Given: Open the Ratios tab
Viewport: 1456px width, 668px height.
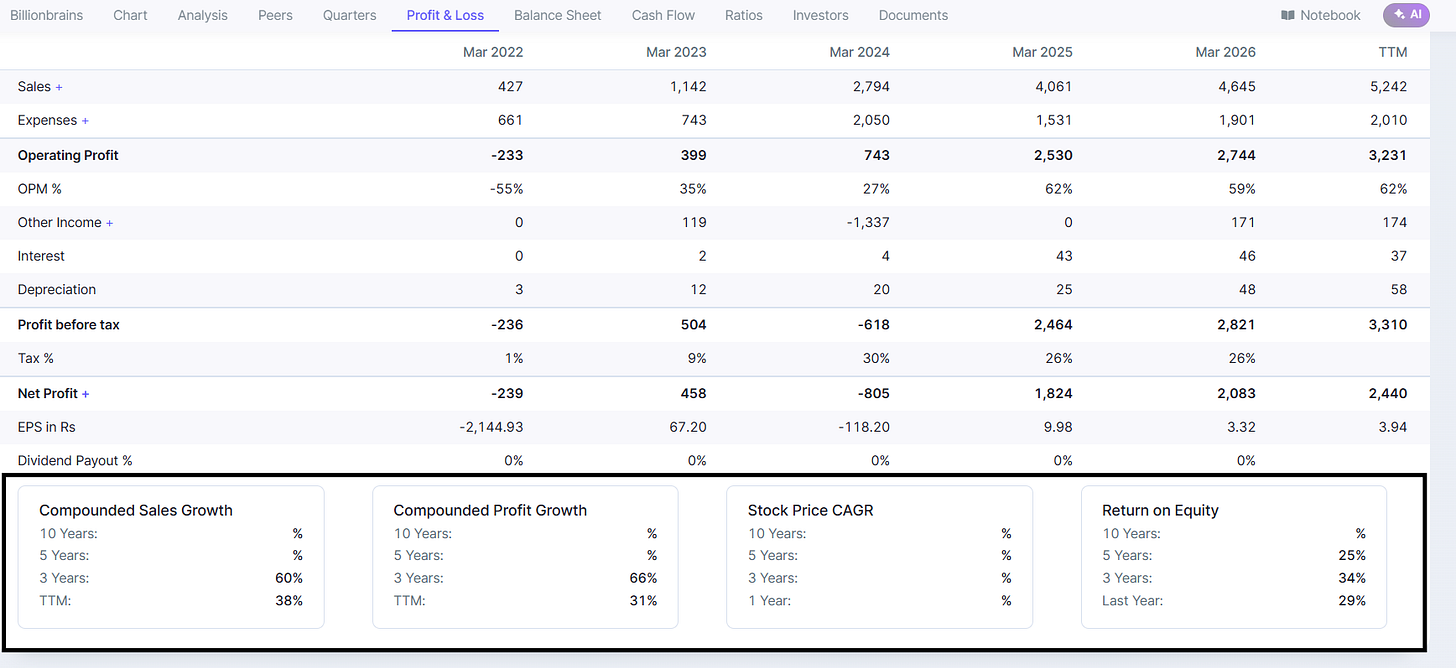Looking at the screenshot, I should pos(744,15).
